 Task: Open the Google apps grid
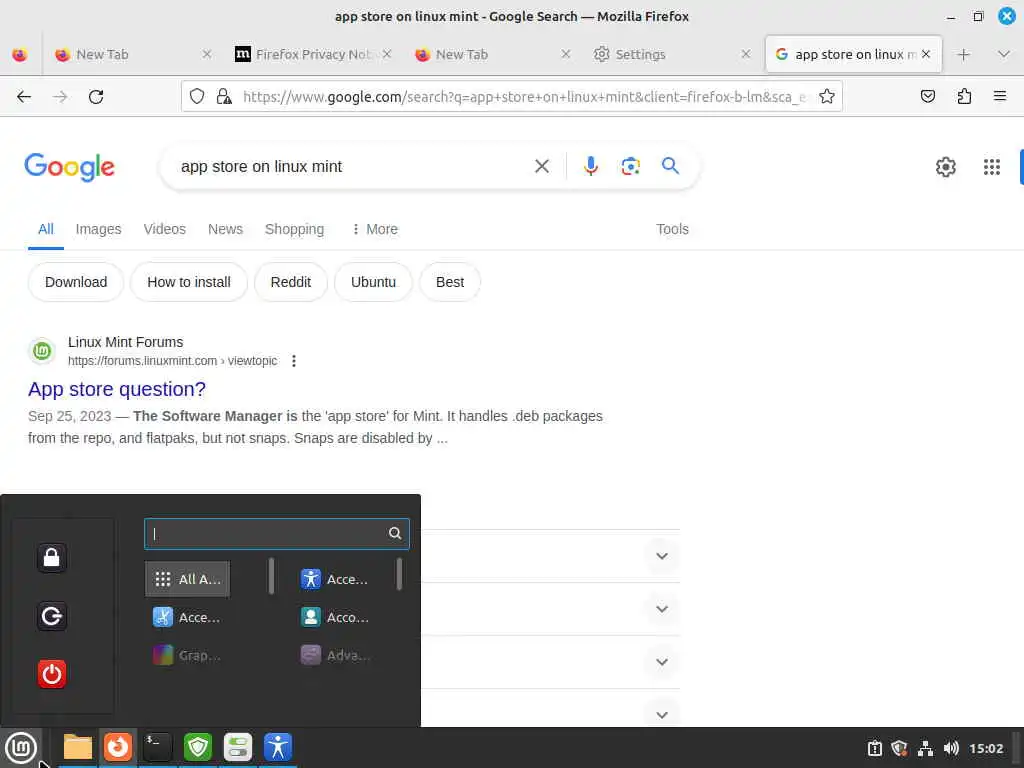[991, 167]
